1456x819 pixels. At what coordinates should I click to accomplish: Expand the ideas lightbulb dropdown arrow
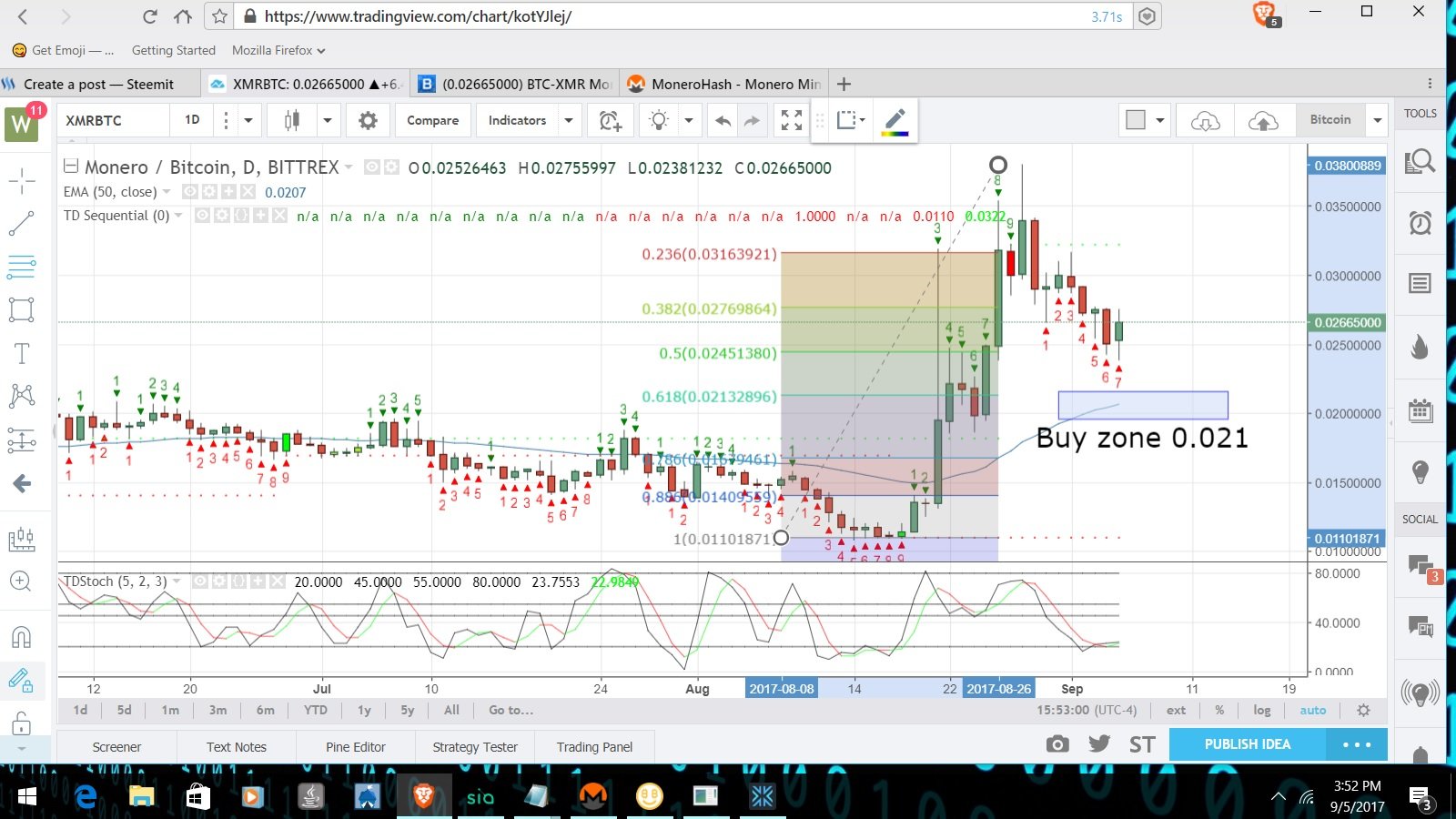pos(689,120)
